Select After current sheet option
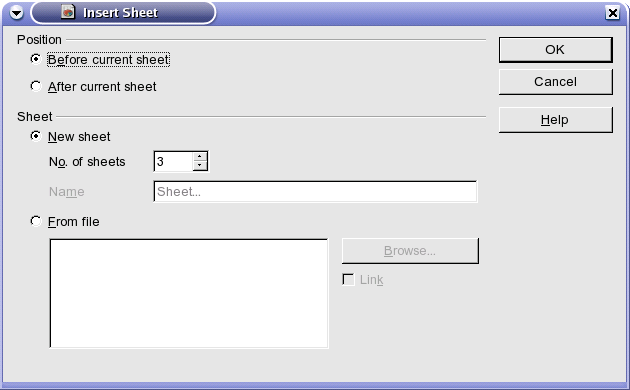This screenshot has width=630, height=390. coord(36,86)
